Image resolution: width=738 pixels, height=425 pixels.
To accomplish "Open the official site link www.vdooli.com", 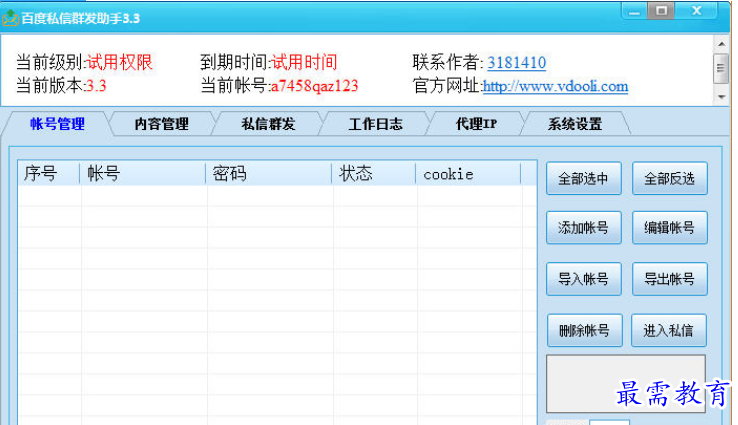I will [x=555, y=86].
